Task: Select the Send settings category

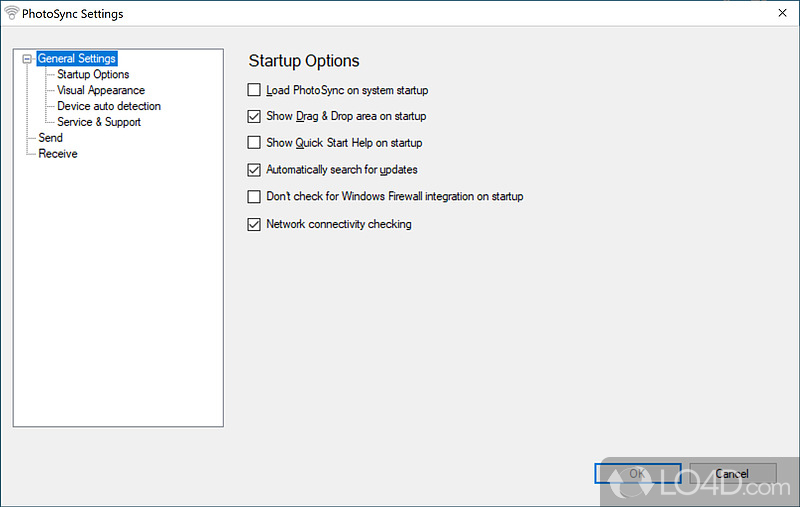Action: point(50,138)
